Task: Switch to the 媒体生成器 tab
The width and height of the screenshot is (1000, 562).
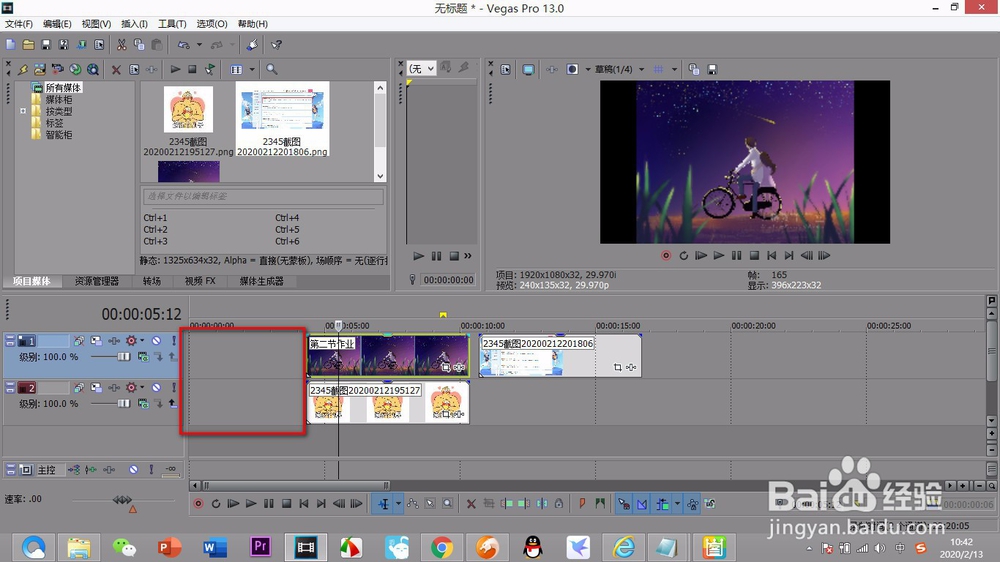Action: [261, 281]
